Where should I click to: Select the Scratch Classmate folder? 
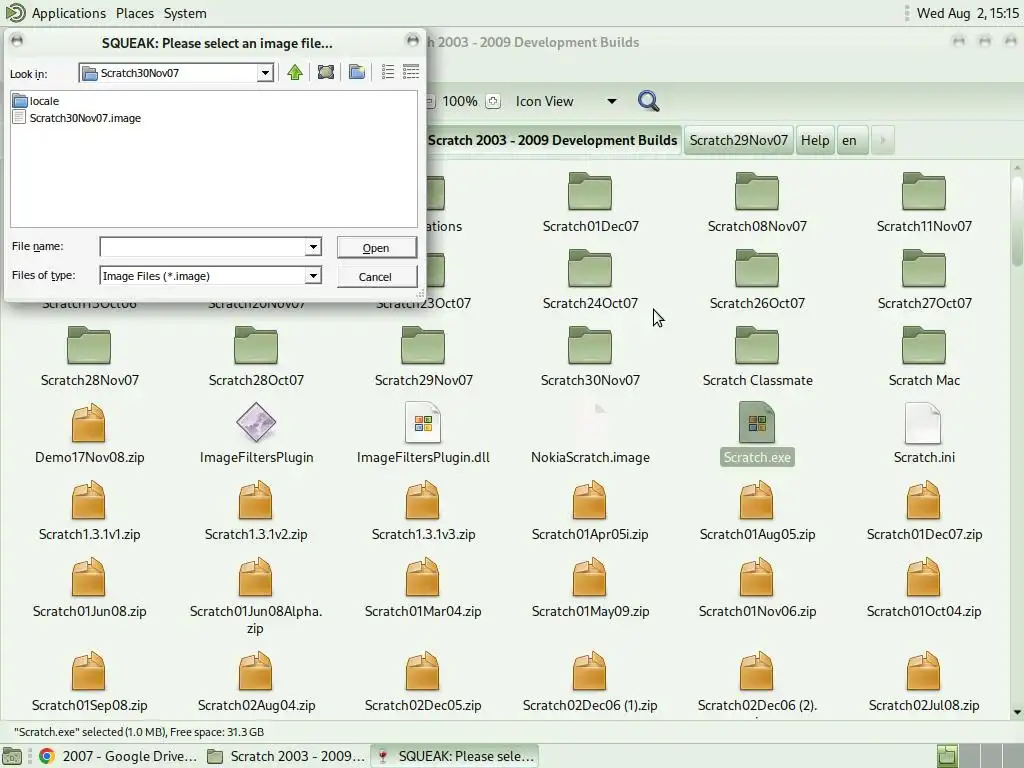757,357
